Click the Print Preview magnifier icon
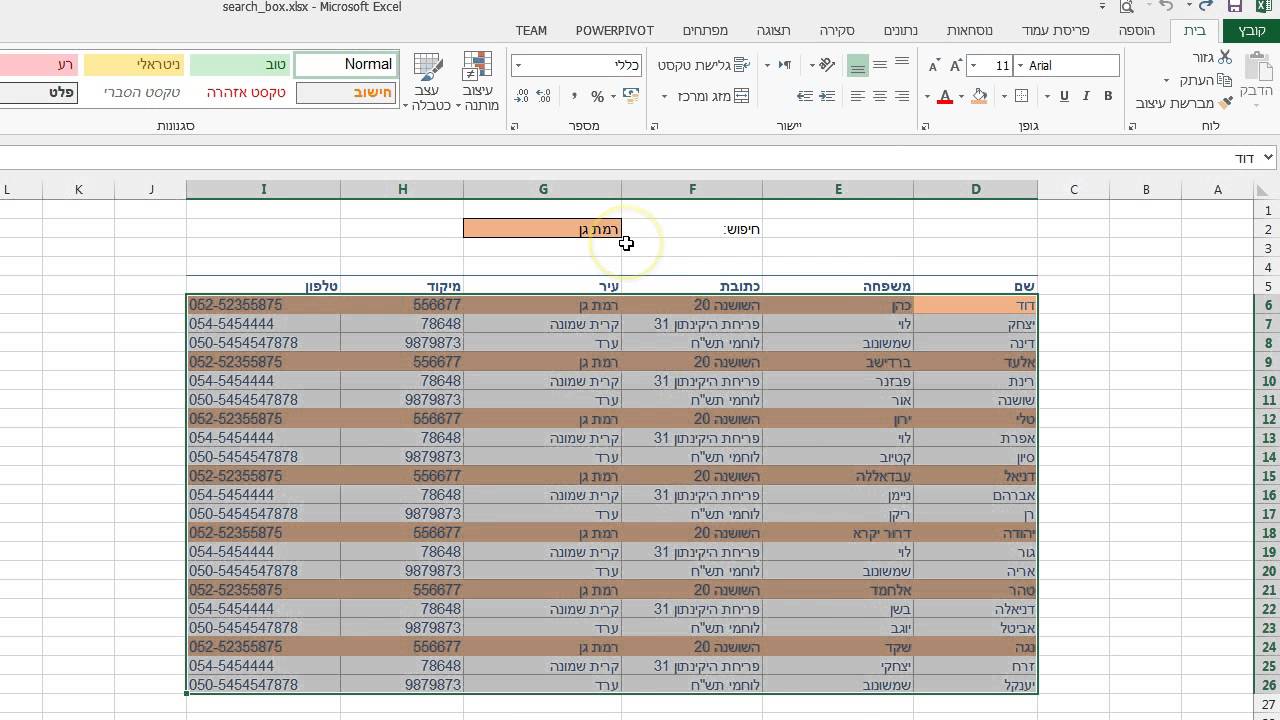This screenshot has width=1280, height=720. coord(1126,7)
